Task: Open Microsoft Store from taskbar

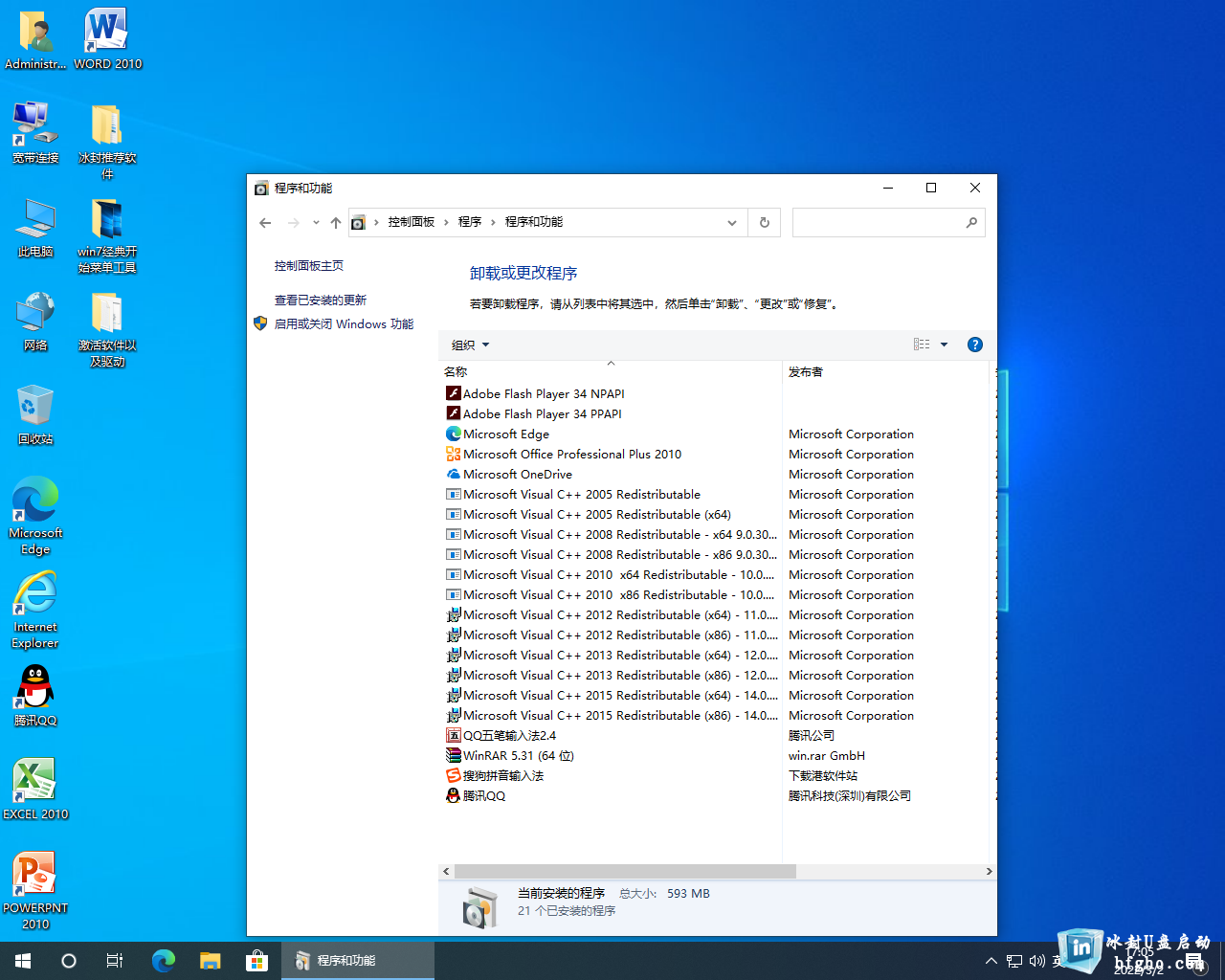Action: point(256,961)
